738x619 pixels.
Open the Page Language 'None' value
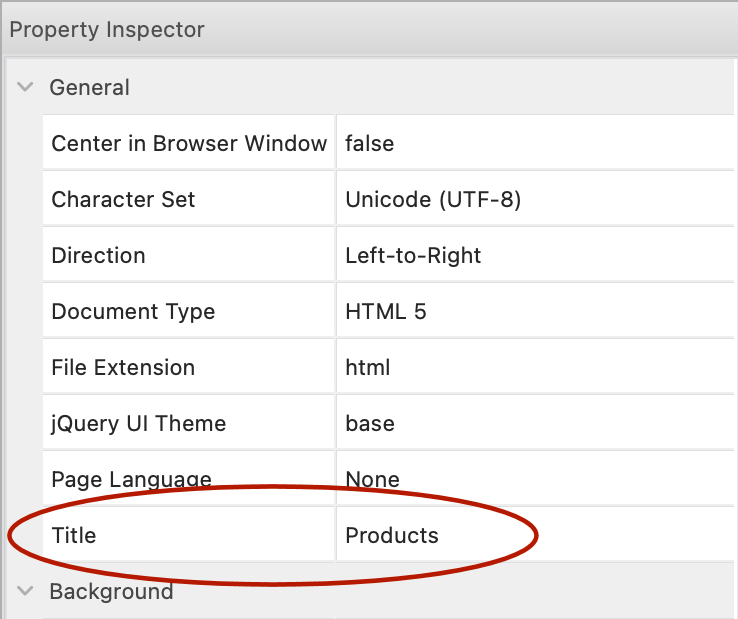pos(372,480)
